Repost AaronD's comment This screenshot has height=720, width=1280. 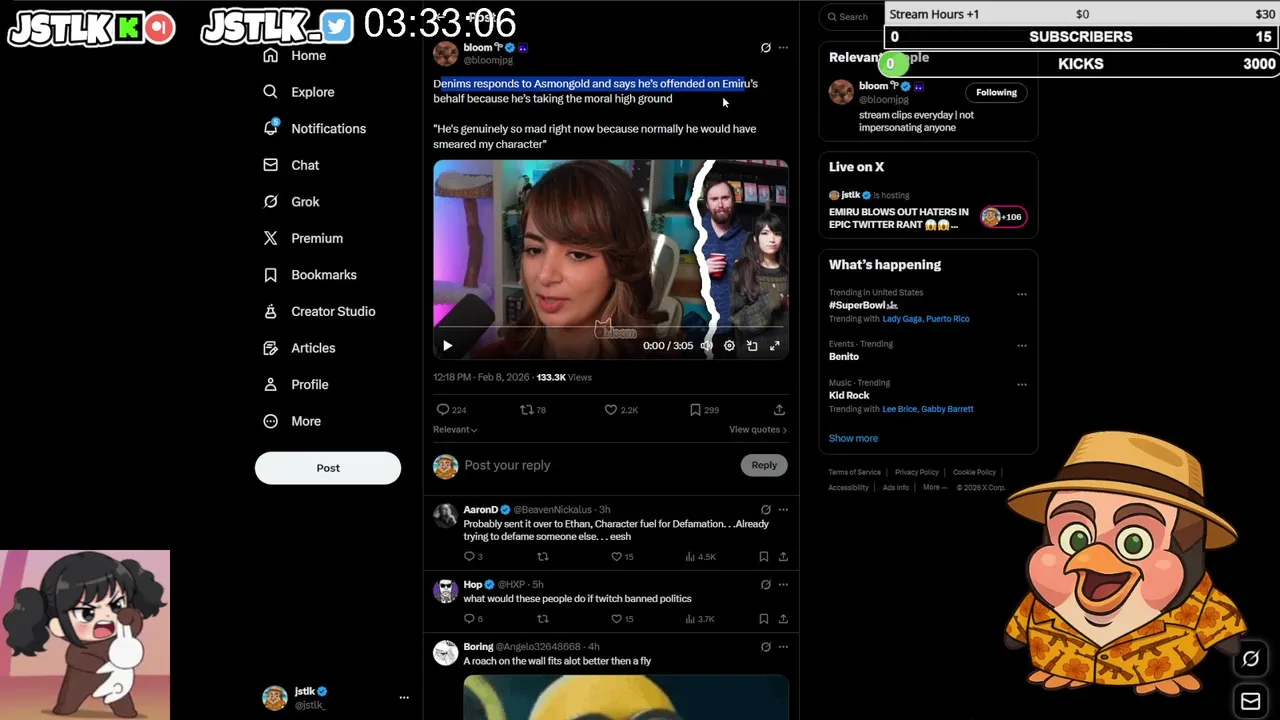coord(543,557)
